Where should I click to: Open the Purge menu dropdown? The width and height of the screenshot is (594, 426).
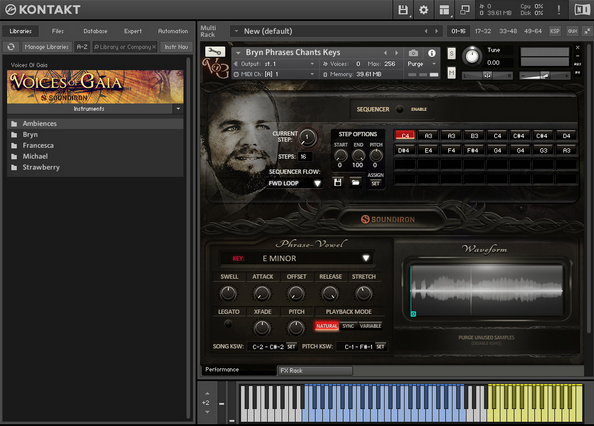pos(422,64)
